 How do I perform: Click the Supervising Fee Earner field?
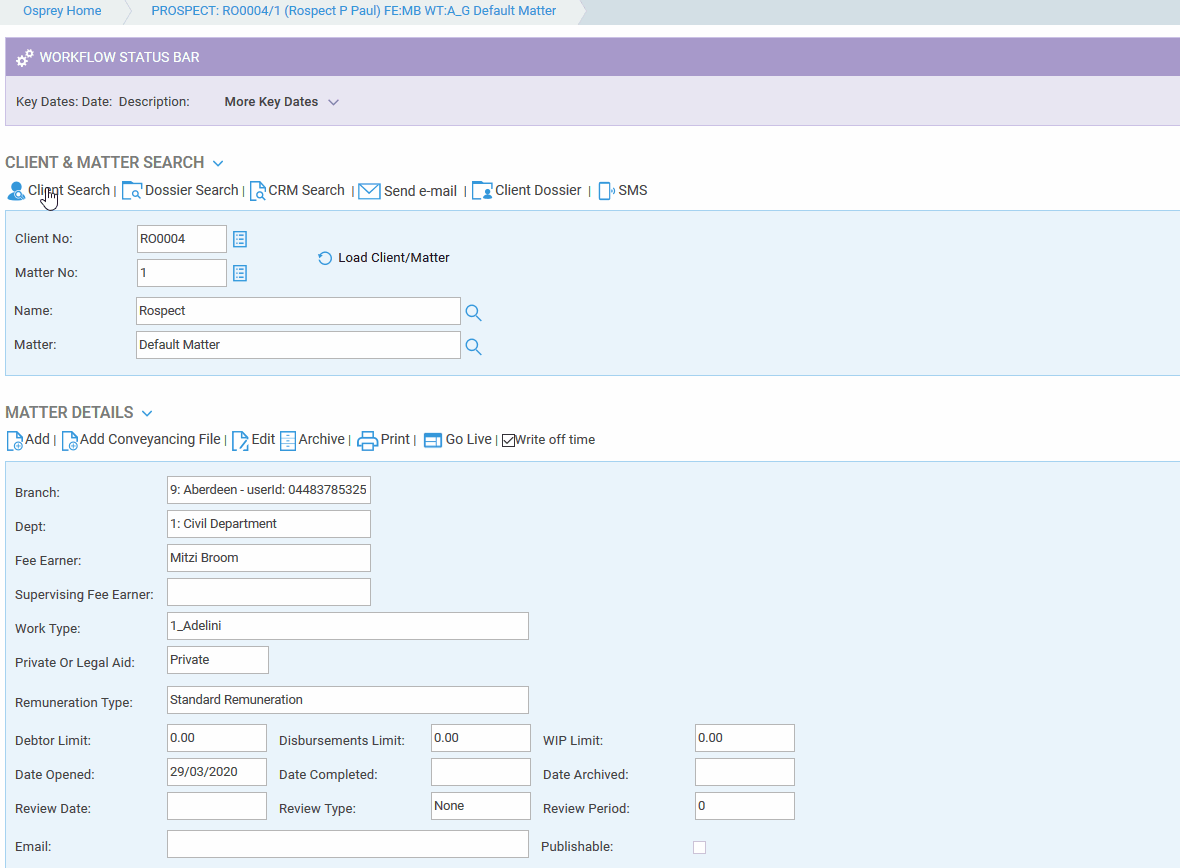tap(269, 592)
